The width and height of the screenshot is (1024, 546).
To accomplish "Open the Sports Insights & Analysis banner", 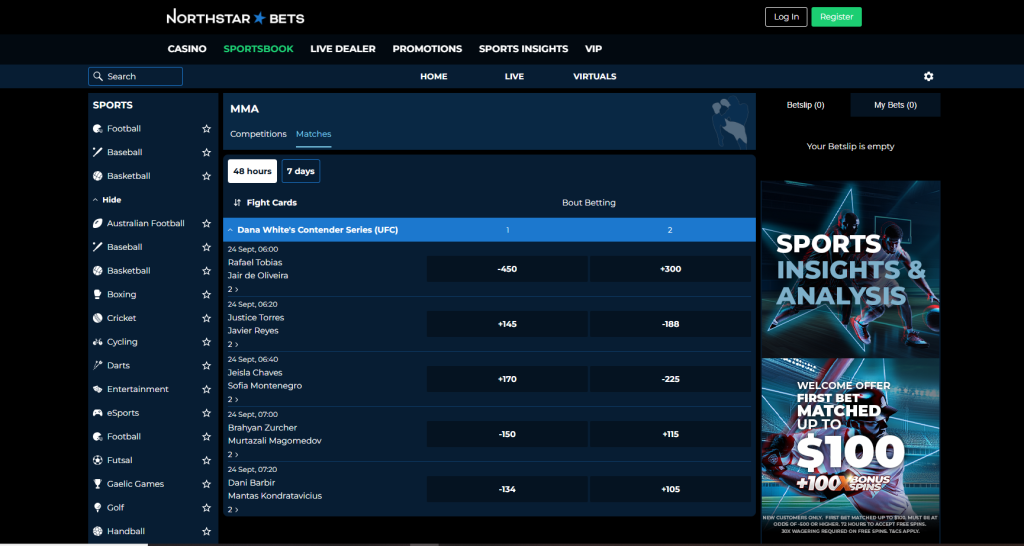I will (850, 269).
